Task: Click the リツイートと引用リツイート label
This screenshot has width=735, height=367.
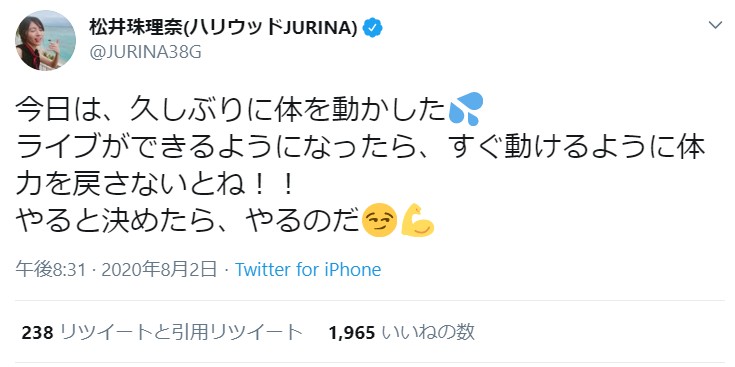Action: click(182, 332)
